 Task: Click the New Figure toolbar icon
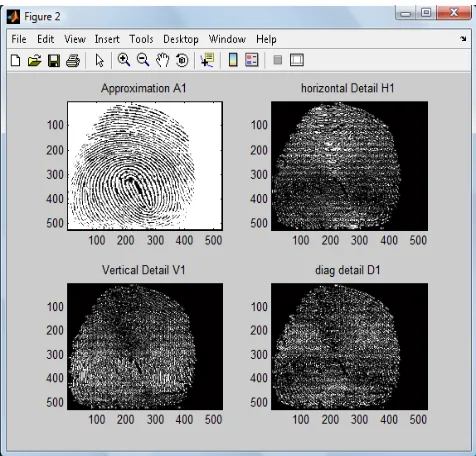click(15, 60)
